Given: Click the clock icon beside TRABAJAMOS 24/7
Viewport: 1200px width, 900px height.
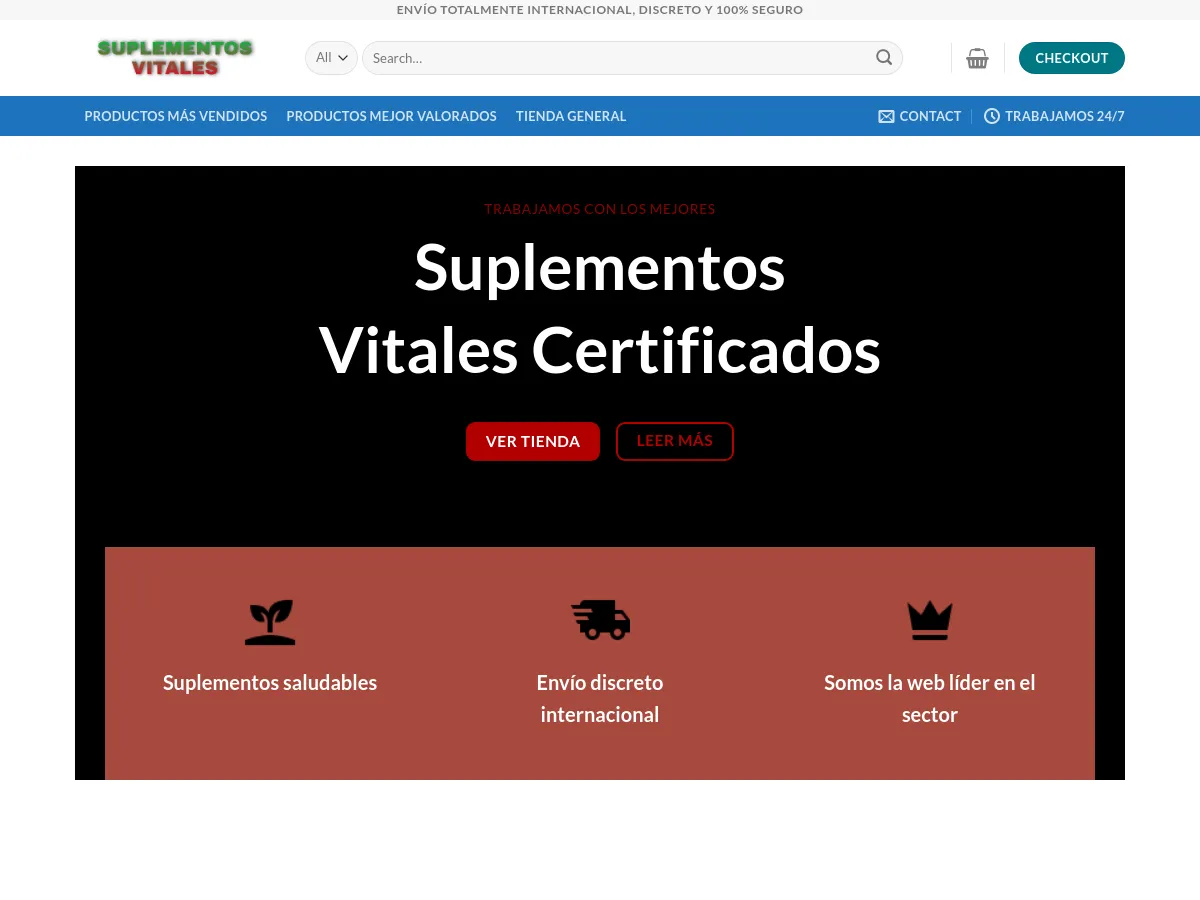Looking at the screenshot, I should click(991, 116).
